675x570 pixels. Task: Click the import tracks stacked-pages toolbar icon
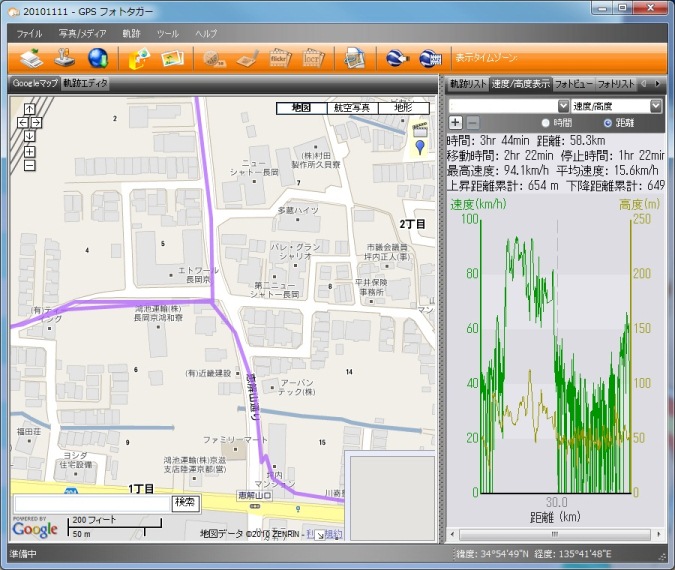32,58
